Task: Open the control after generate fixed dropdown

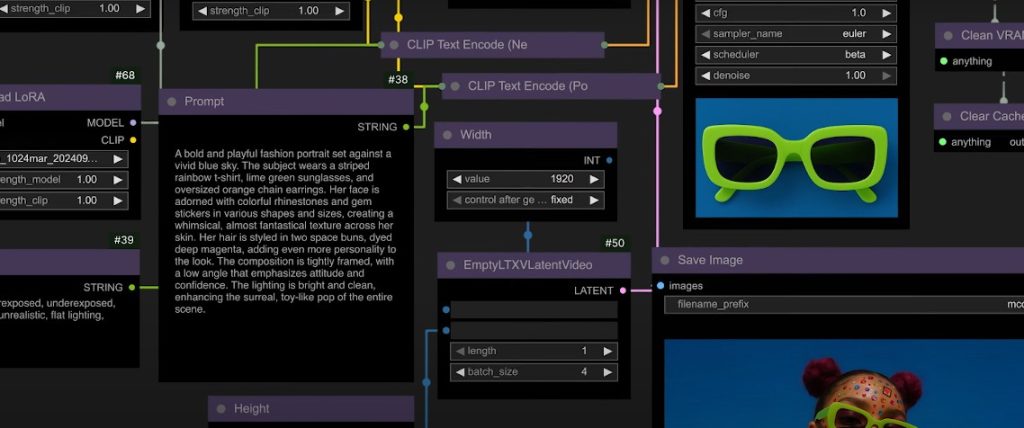Action: [x=526, y=200]
